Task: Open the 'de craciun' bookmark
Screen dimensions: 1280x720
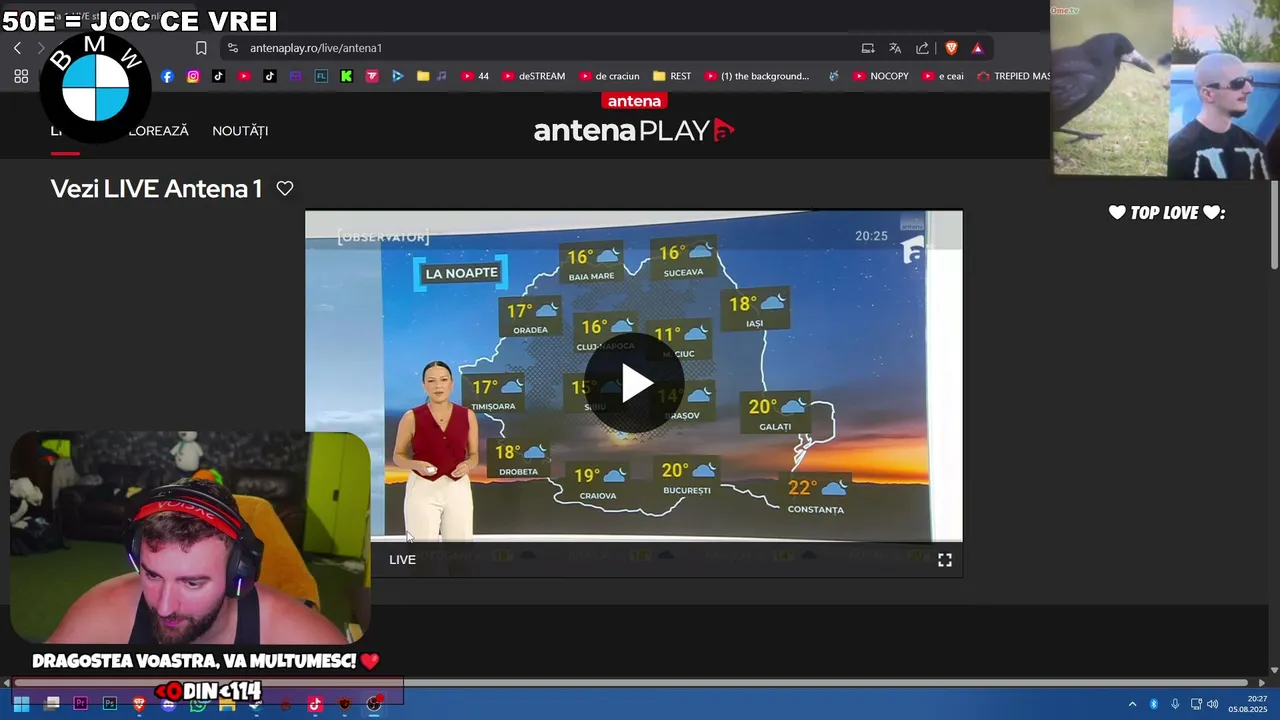Action: (609, 76)
